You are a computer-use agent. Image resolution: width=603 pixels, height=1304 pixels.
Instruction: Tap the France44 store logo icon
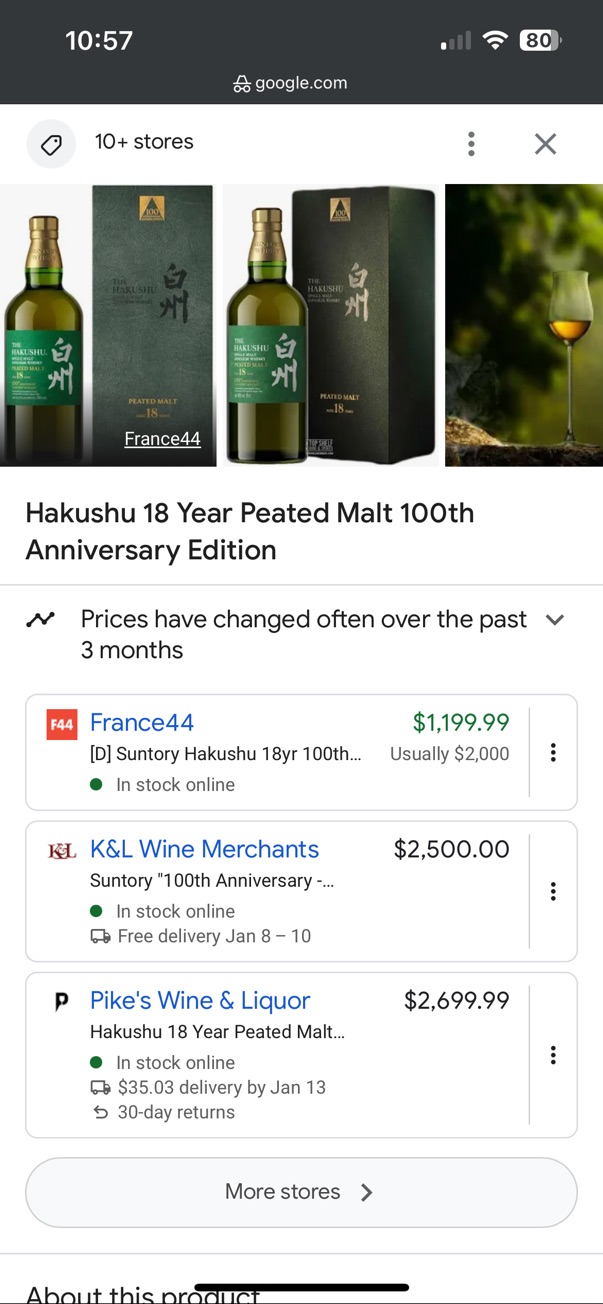[62, 724]
